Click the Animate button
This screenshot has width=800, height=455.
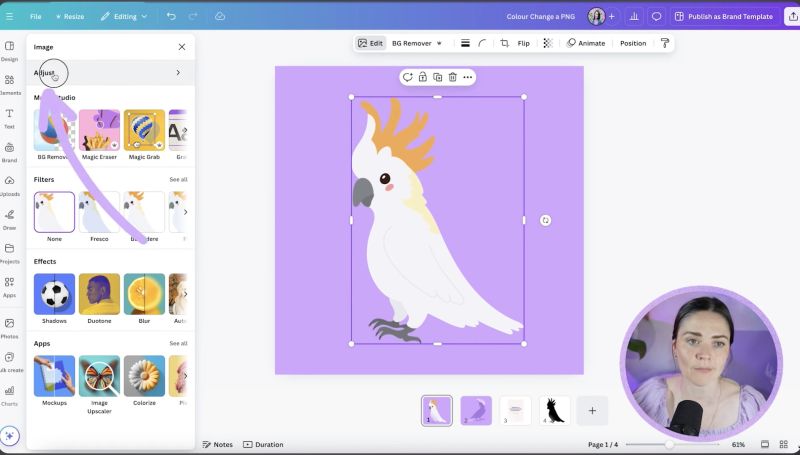(x=586, y=43)
